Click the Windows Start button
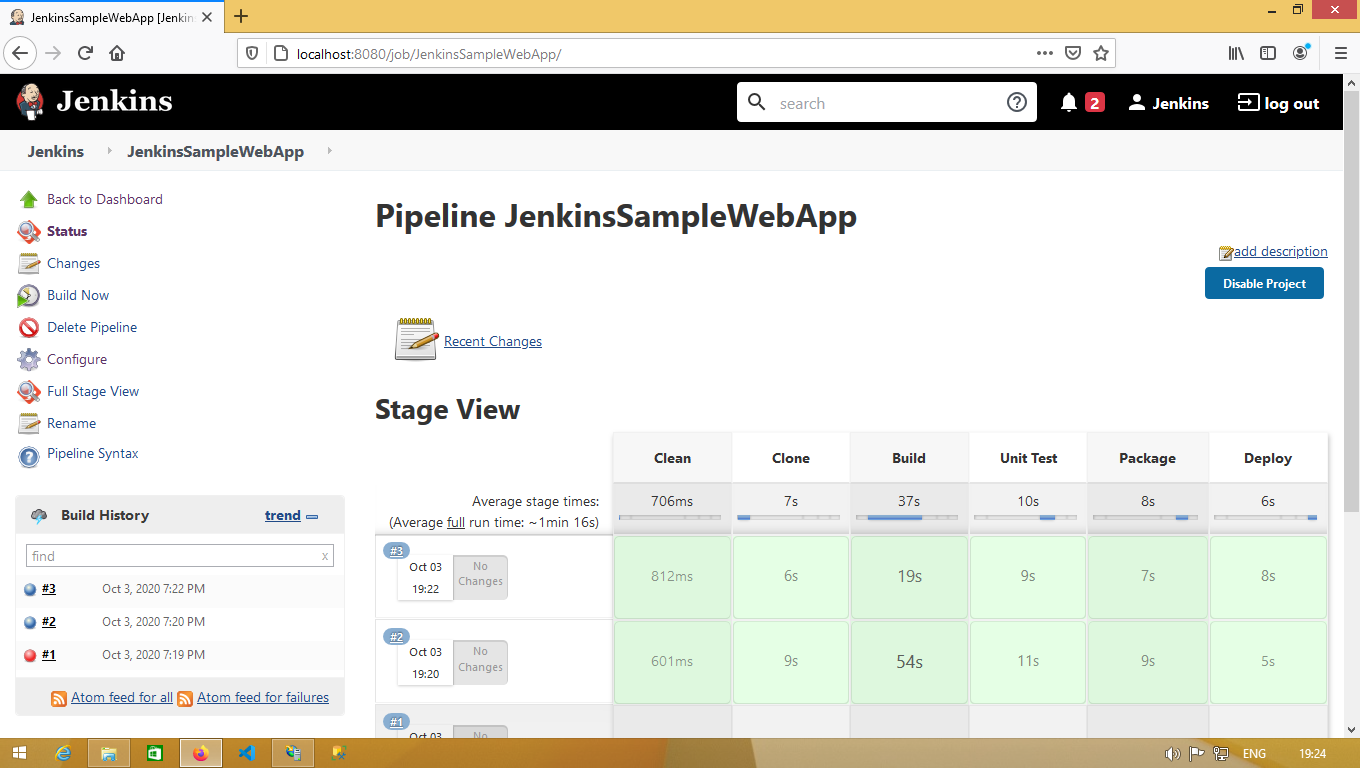Viewport: 1360px width, 768px height. pyautogui.click(x=20, y=753)
